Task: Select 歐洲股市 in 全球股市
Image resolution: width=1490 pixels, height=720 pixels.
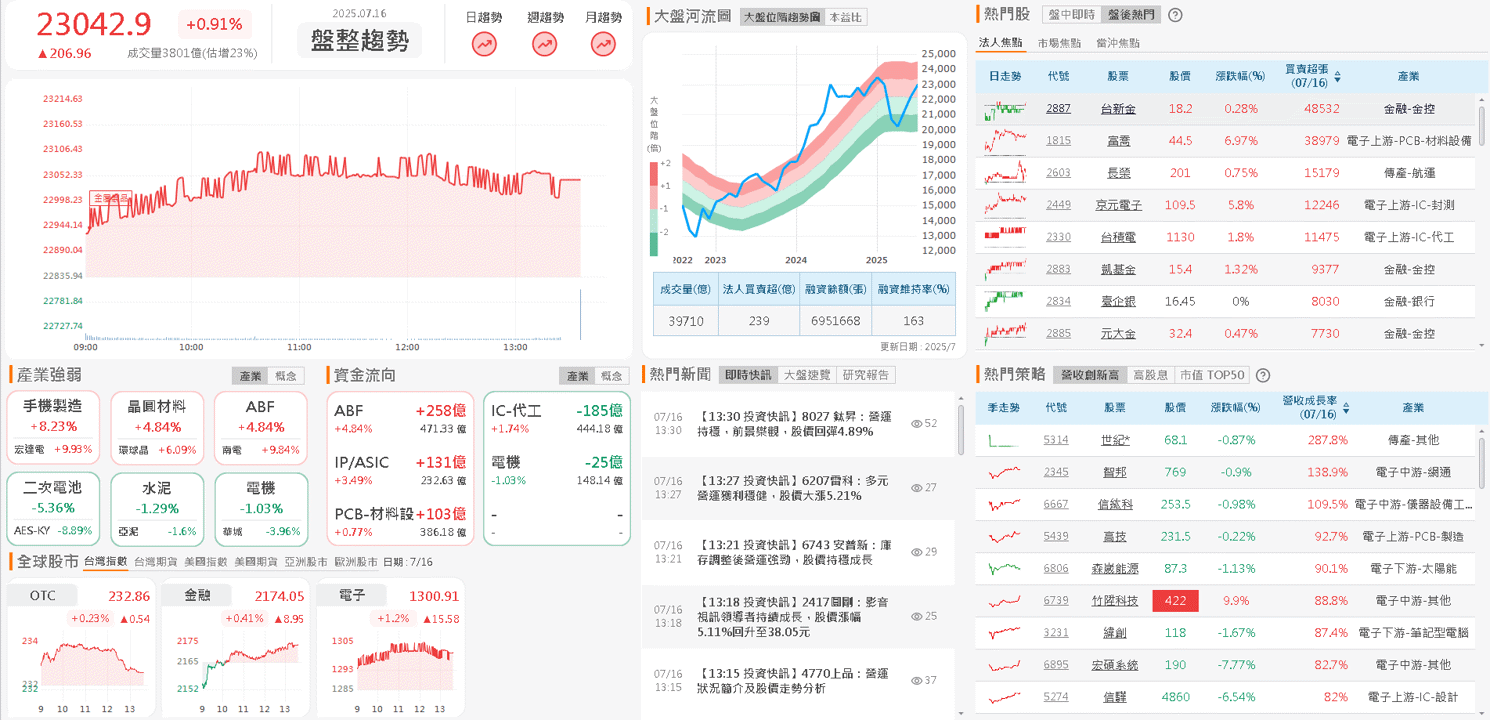Action: tap(356, 562)
